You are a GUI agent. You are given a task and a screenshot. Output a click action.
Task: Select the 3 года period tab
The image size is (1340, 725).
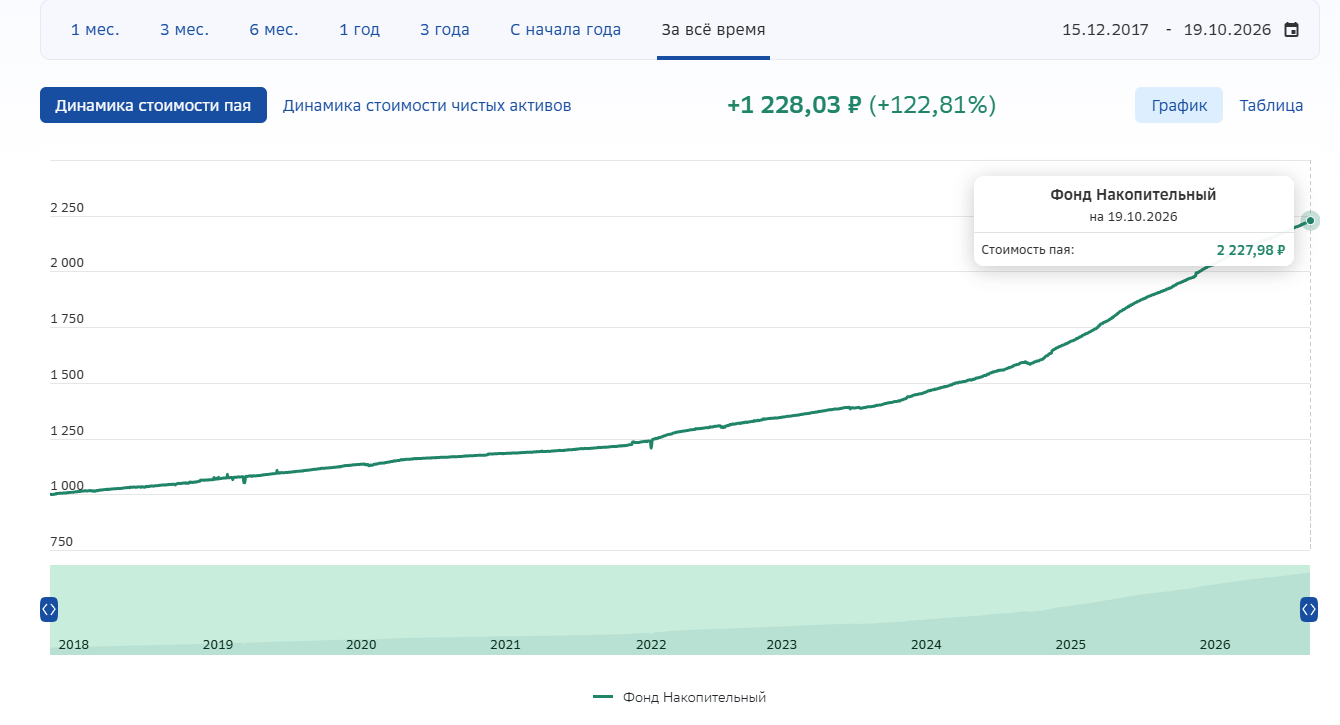(x=445, y=30)
